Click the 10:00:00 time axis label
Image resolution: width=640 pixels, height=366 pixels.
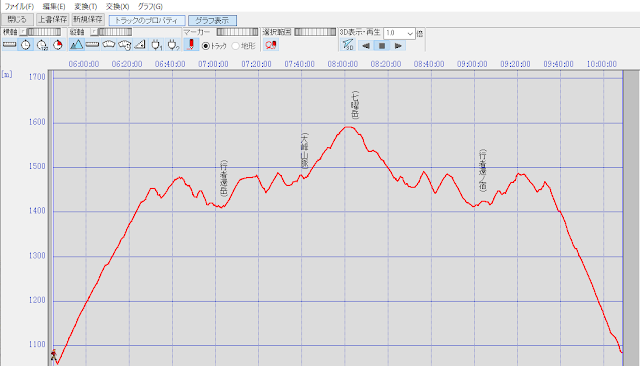tap(602, 64)
